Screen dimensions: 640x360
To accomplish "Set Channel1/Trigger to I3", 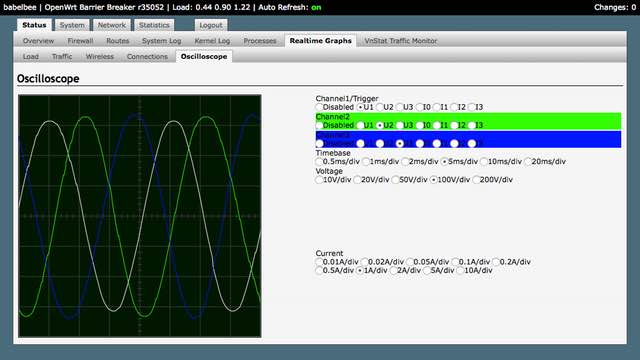I will click(x=471, y=107).
